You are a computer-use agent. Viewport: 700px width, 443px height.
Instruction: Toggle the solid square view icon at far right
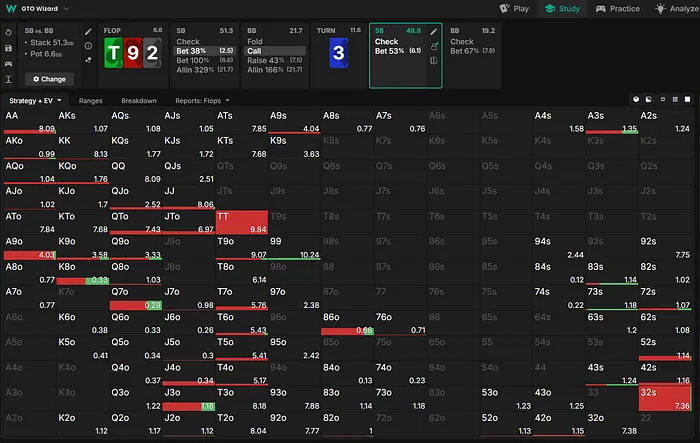(x=689, y=101)
